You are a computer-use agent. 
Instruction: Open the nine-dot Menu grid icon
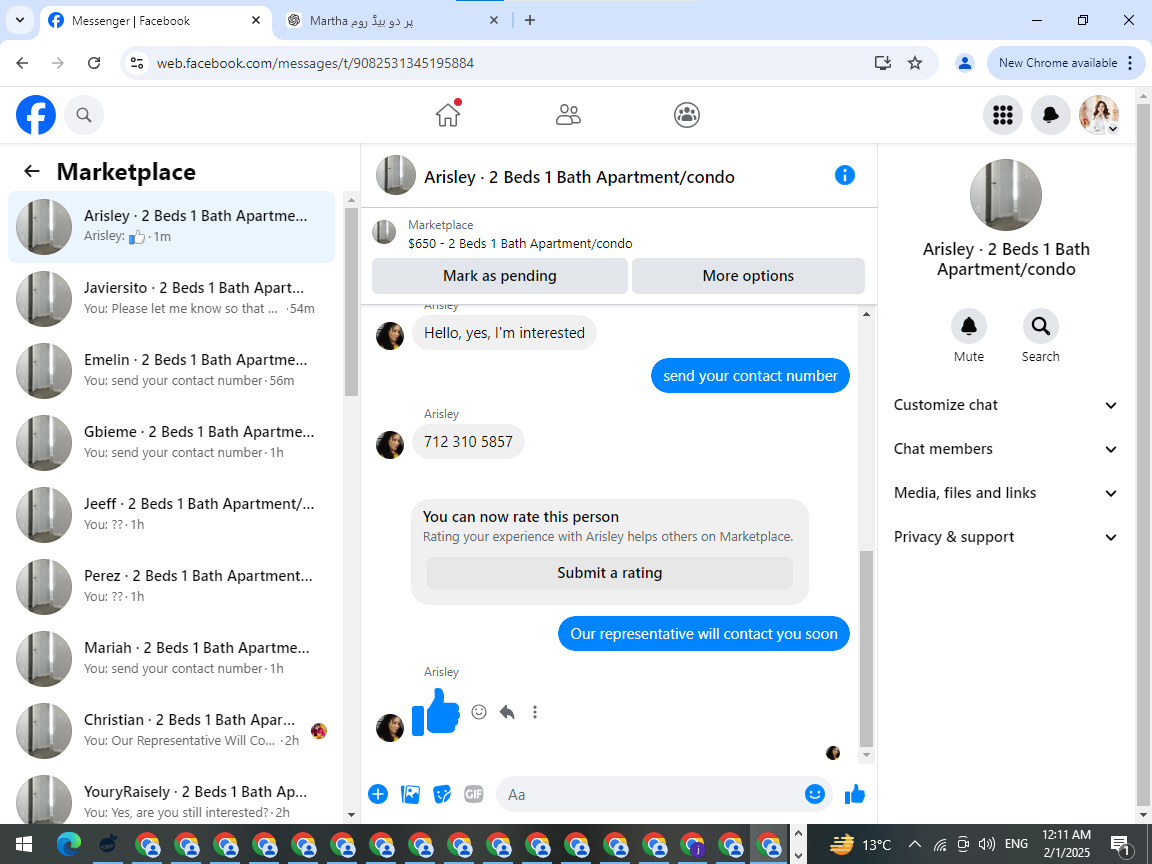point(1003,115)
